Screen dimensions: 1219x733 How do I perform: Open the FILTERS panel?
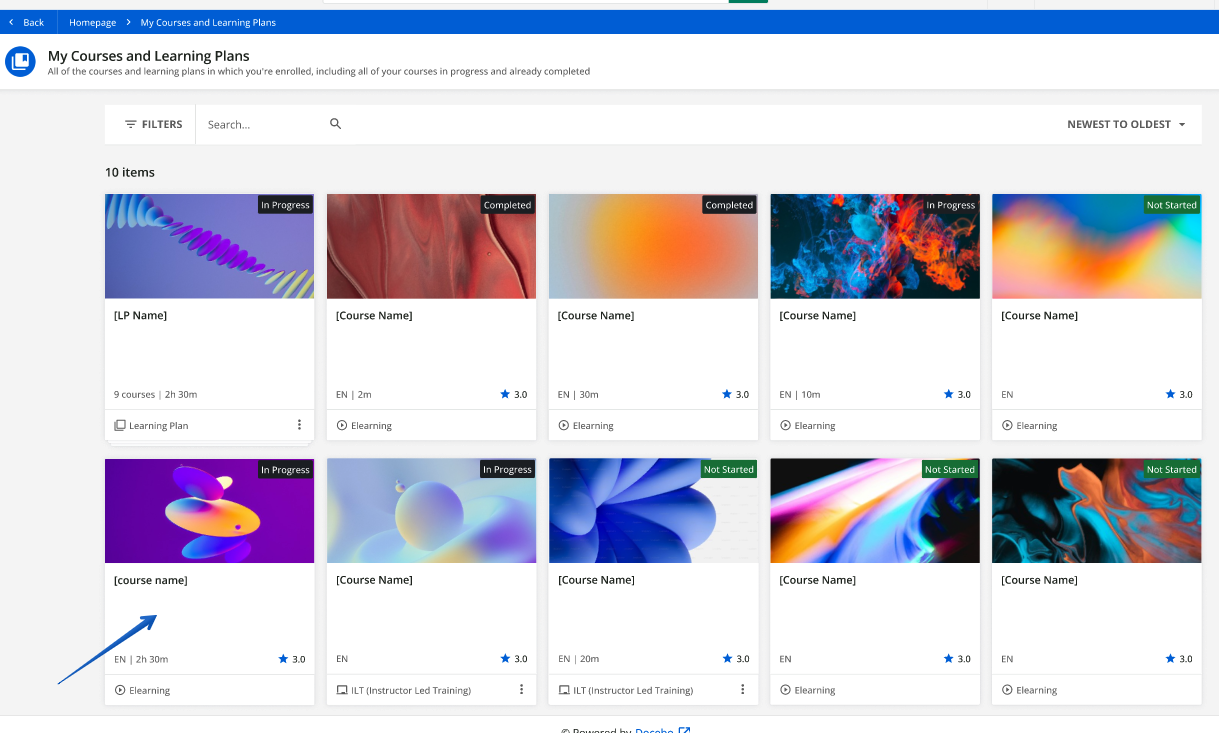click(x=153, y=124)
